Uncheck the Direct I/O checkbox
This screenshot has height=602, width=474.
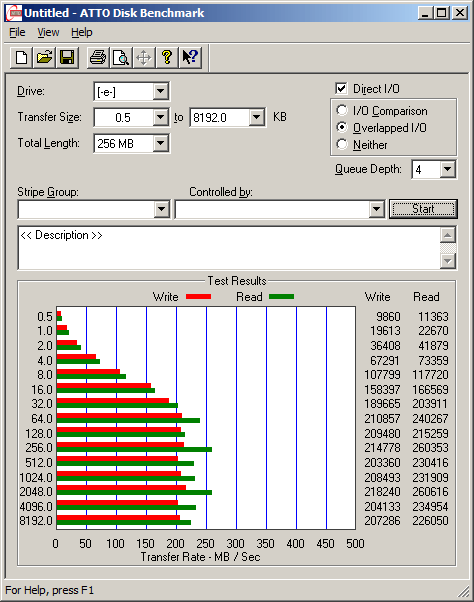point(341,88)
